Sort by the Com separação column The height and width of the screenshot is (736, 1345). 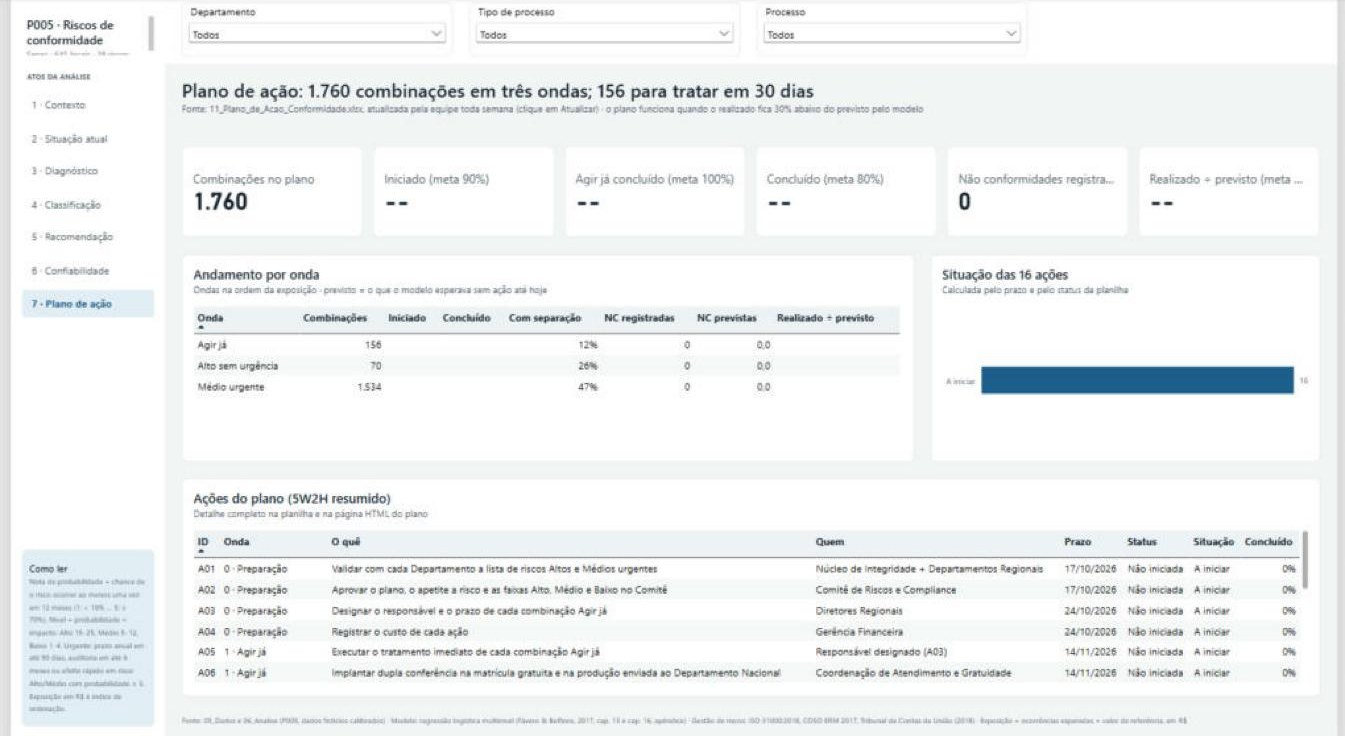pos(545,318)
